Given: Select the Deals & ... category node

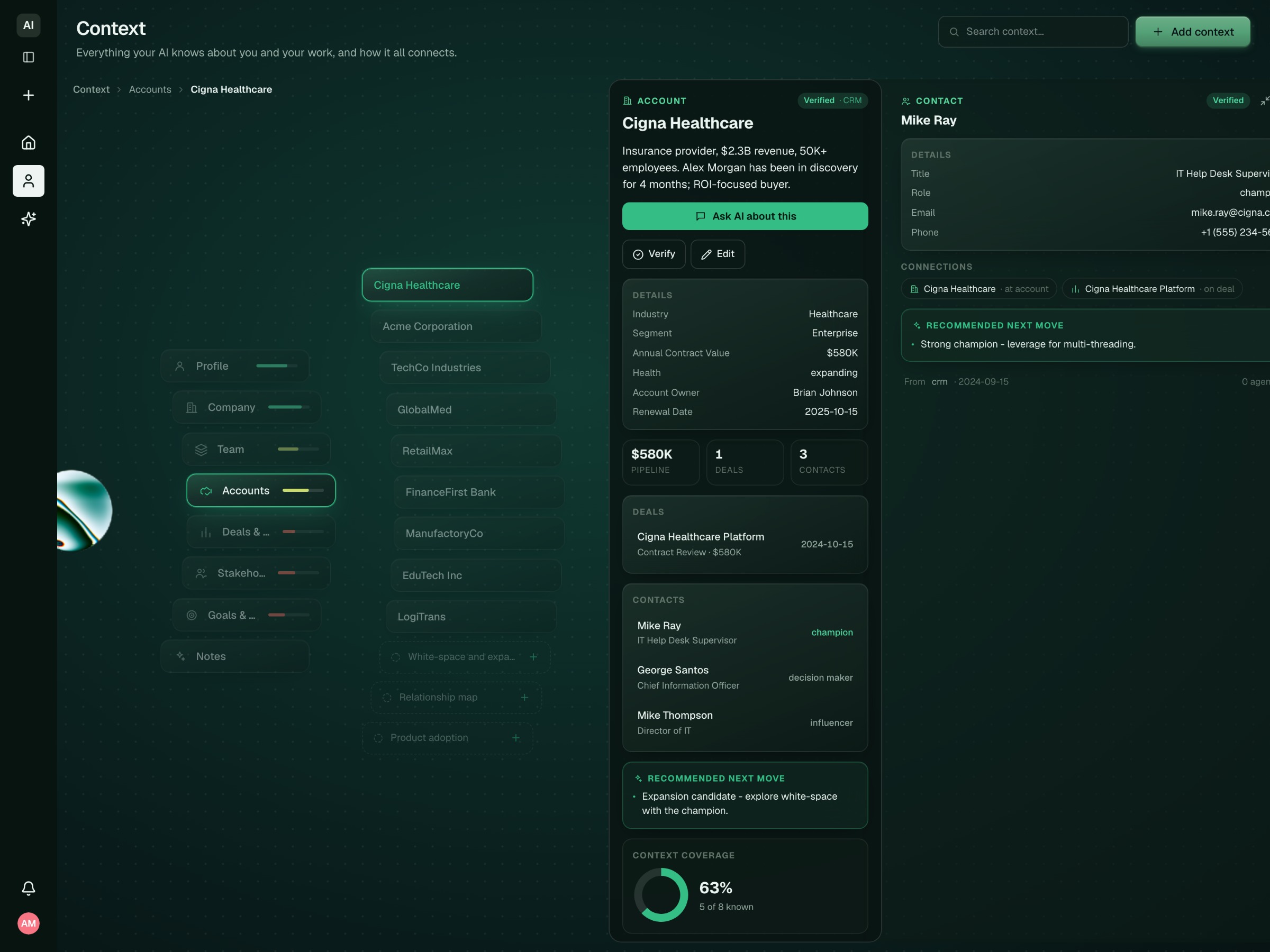Looking at the screenshot, I should point(261,532).
